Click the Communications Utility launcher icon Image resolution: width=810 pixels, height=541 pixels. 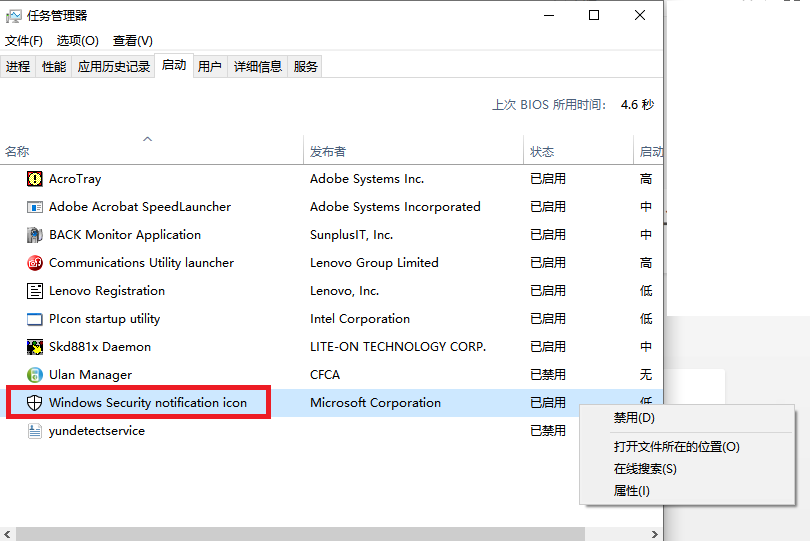tap(35, 263)
